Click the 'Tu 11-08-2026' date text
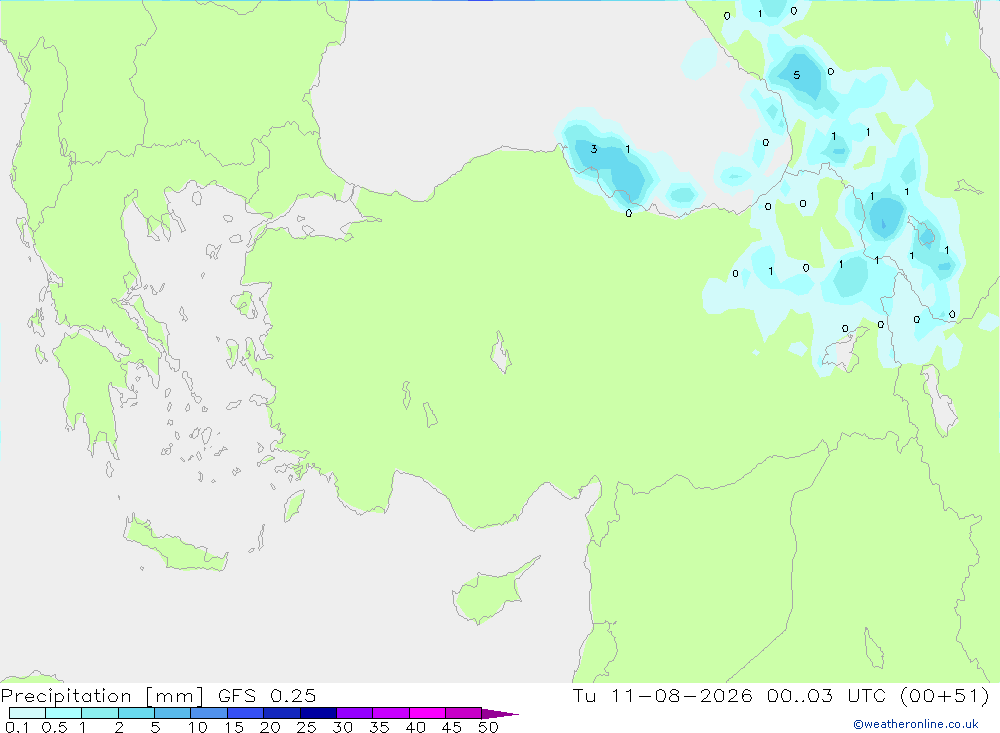This screenshot has height=733, width=1000. pos(663,695)
